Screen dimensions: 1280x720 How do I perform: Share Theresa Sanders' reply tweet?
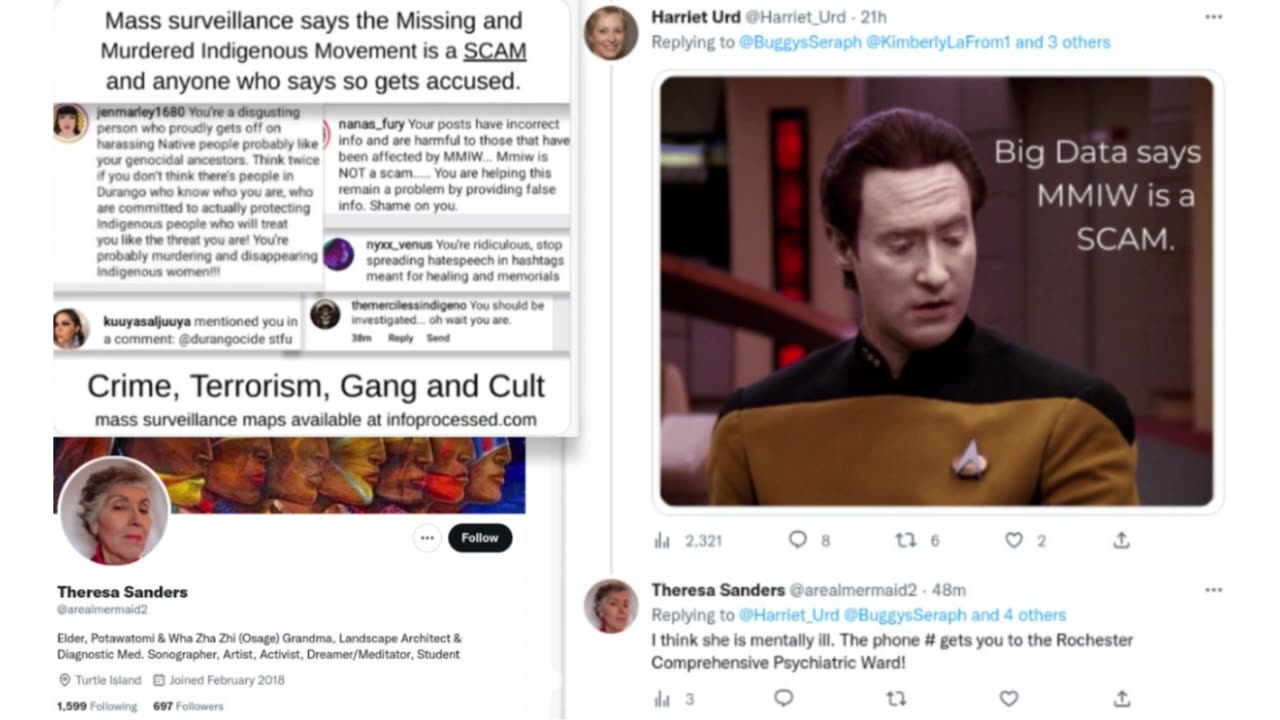1121,698
